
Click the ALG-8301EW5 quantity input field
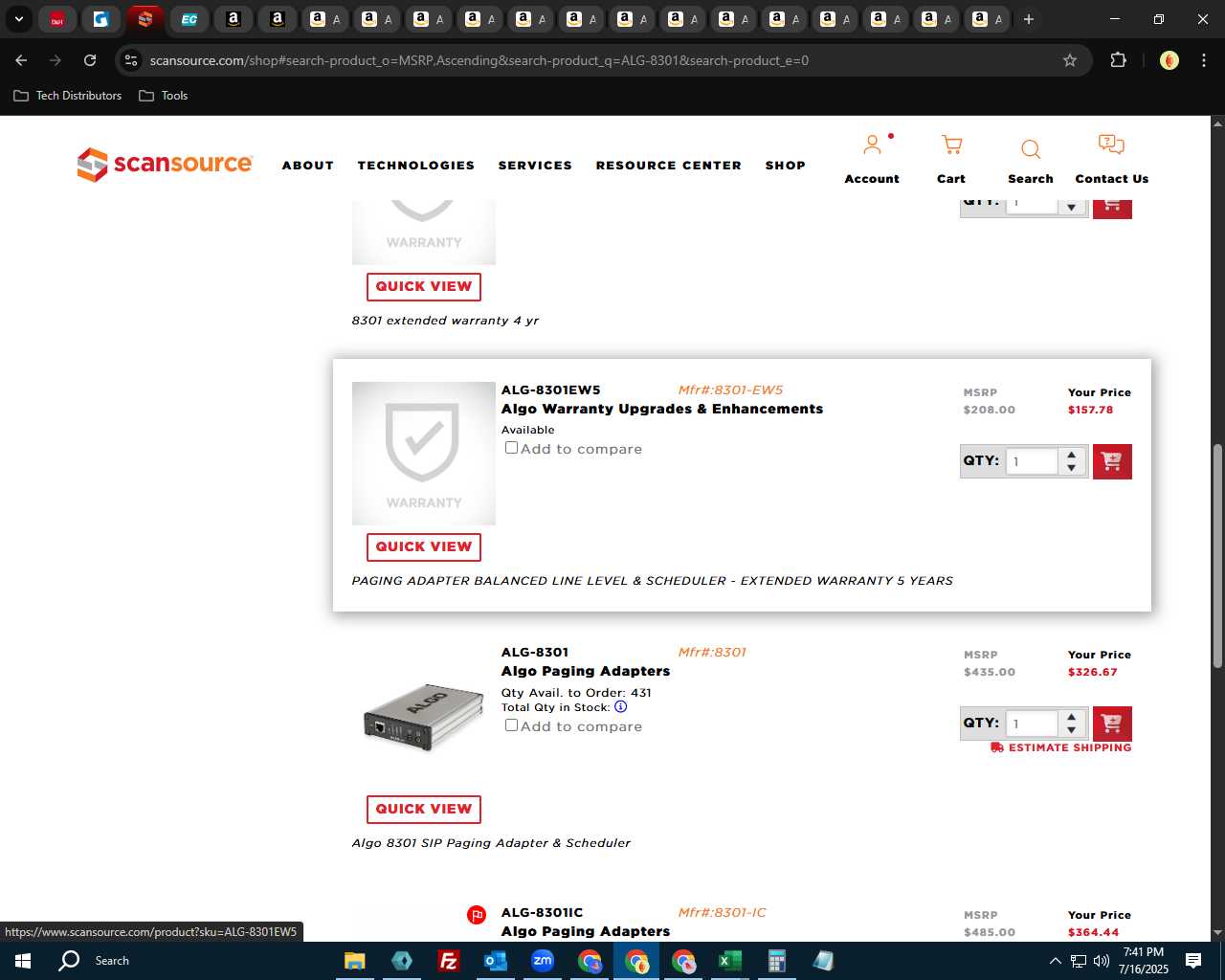[1033, 461]
